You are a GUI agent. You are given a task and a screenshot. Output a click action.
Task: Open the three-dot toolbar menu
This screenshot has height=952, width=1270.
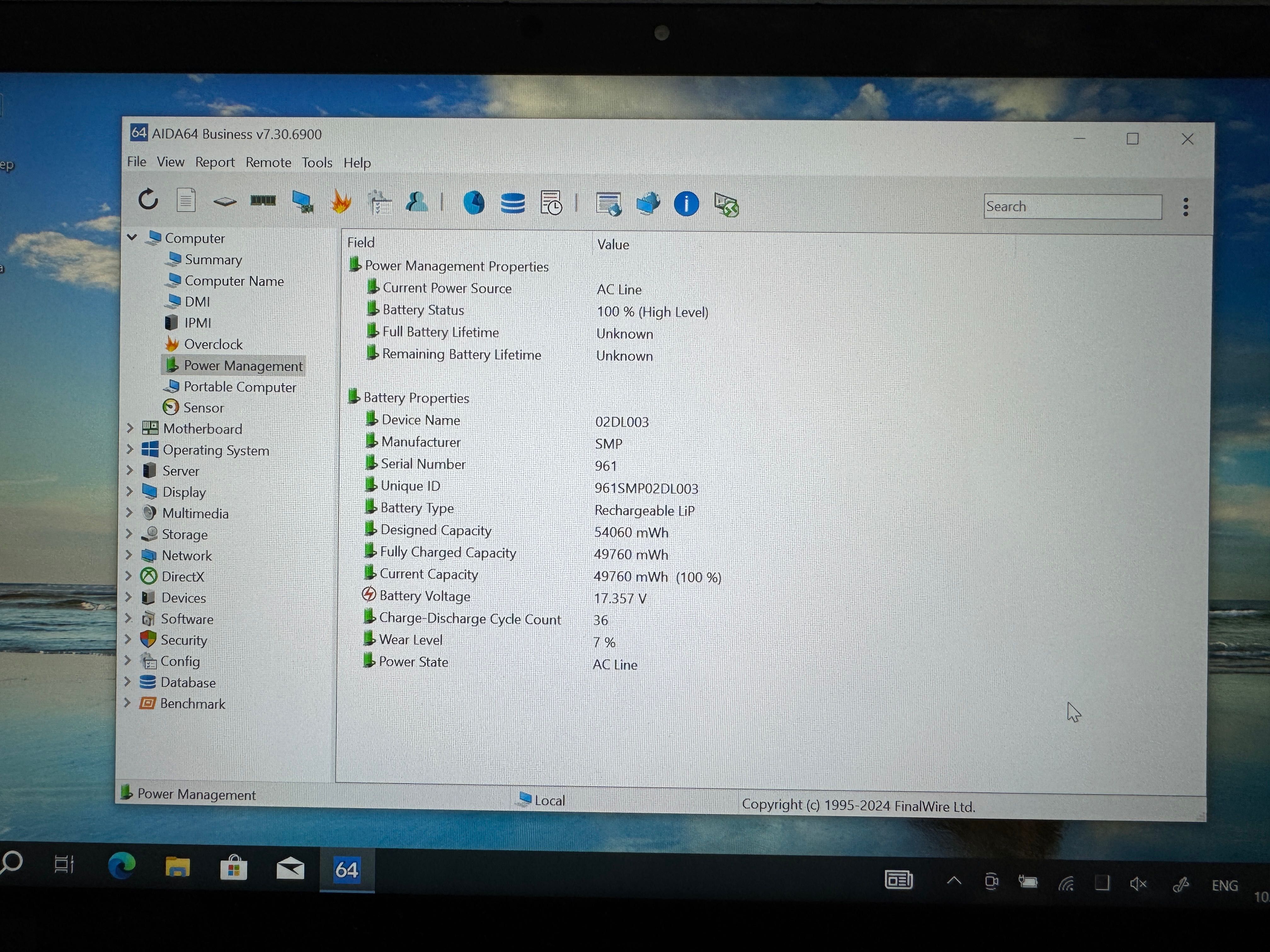pyautogui.click(x=1186, y=207)
